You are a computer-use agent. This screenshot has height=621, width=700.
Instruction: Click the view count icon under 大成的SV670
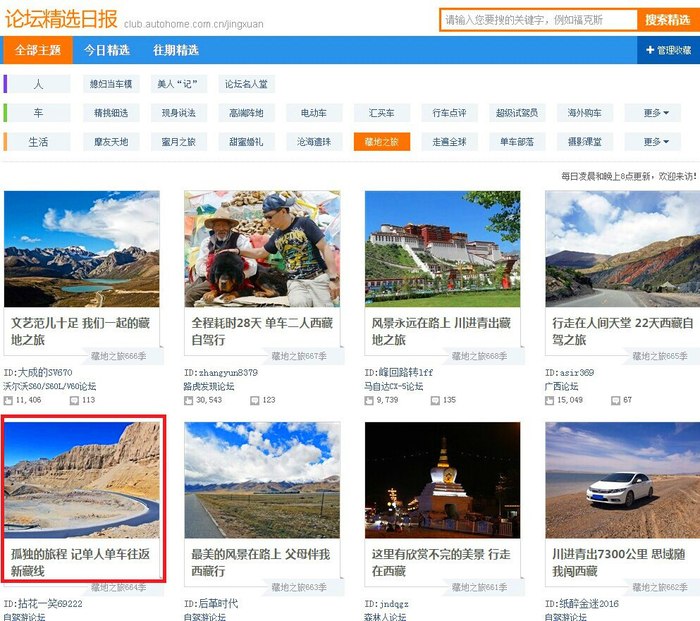pyautogui.click(x=10, y=400)
